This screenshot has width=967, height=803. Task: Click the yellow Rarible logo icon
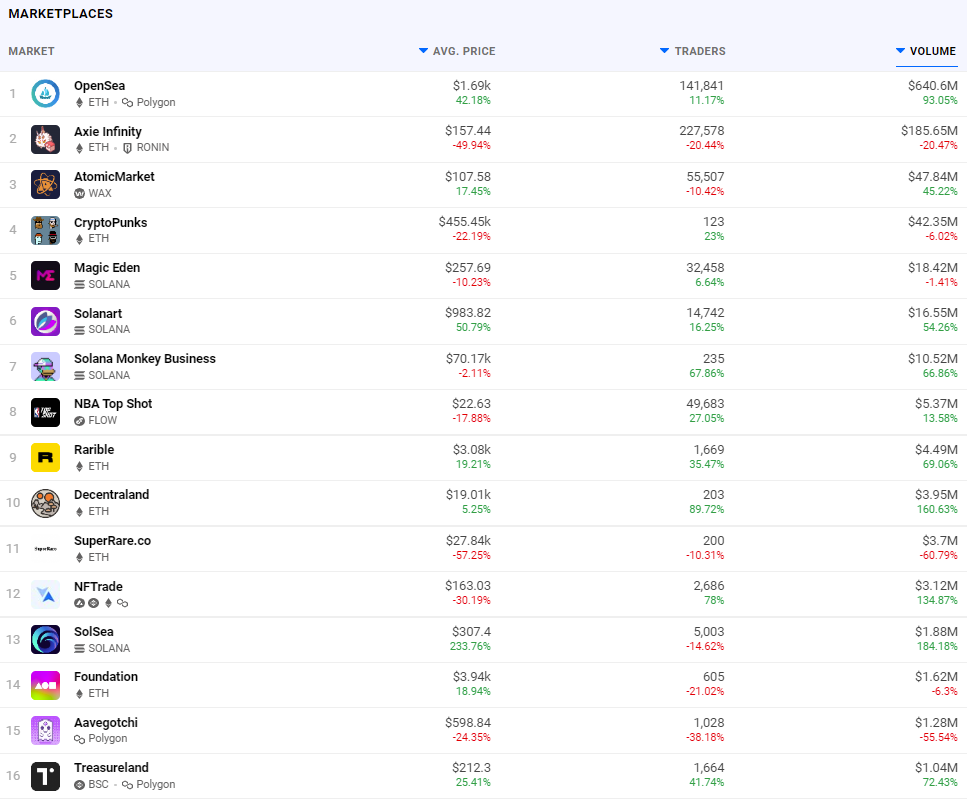click(x=46, y=458)
